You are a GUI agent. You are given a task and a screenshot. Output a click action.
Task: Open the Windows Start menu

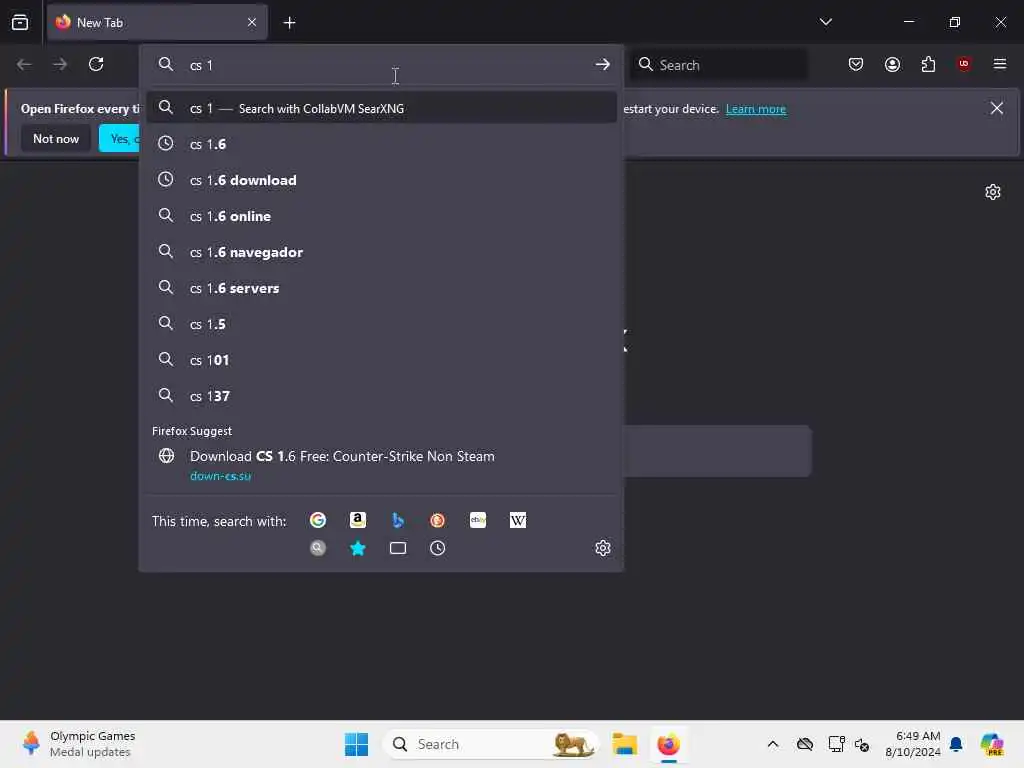[357, 744]
